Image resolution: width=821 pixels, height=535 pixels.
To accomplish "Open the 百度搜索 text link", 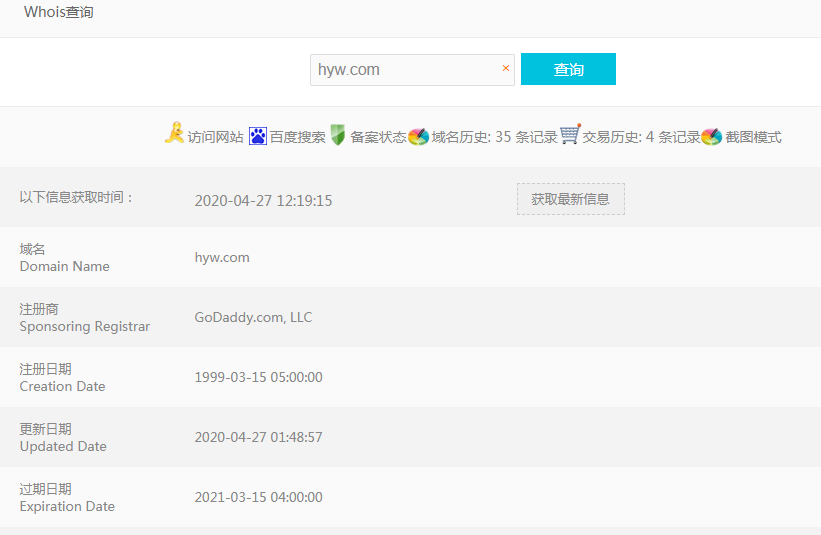I will pos(298,138).
